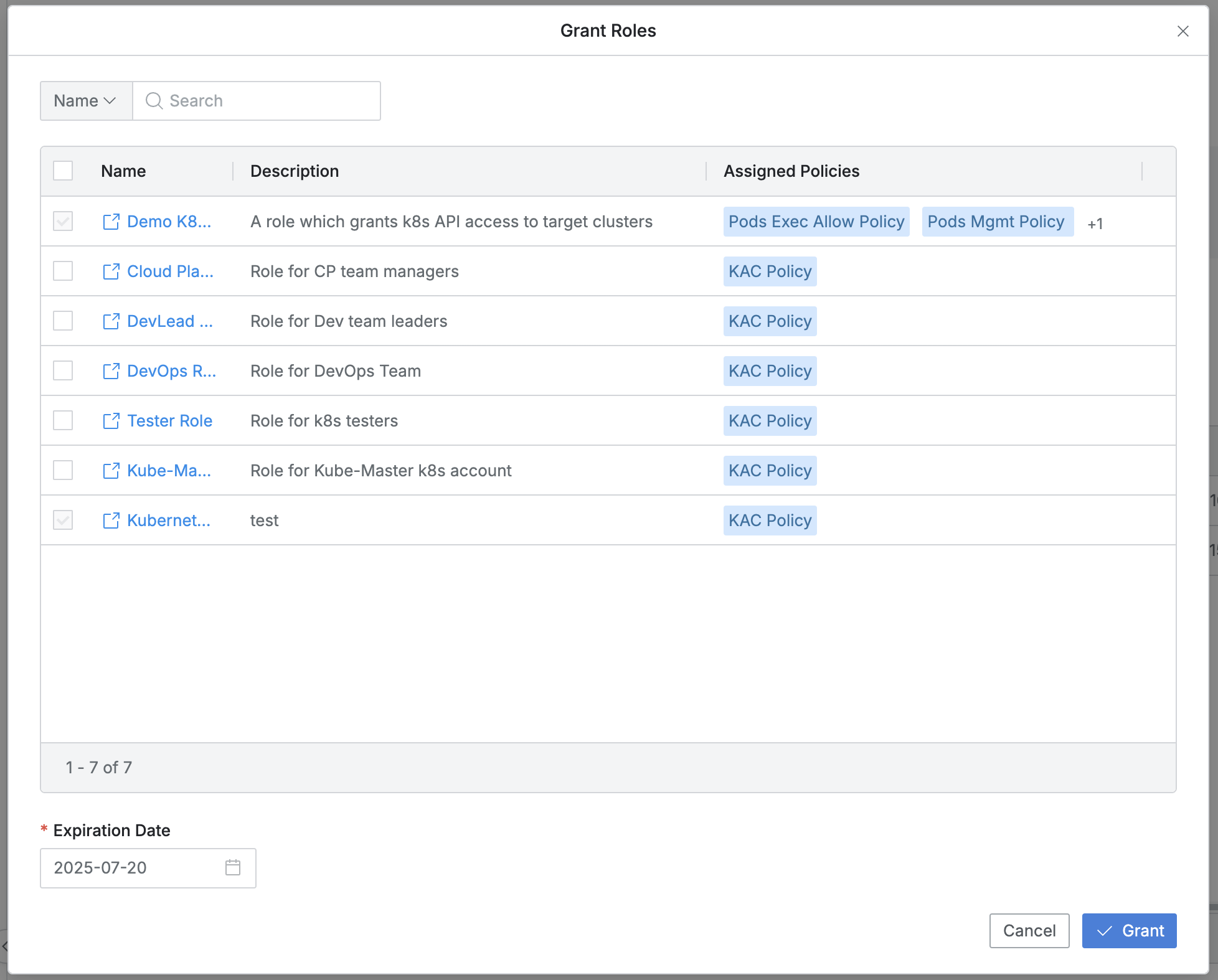Toggle the select-all checkbox in header

pyautogui.click(x=63, y=171)
